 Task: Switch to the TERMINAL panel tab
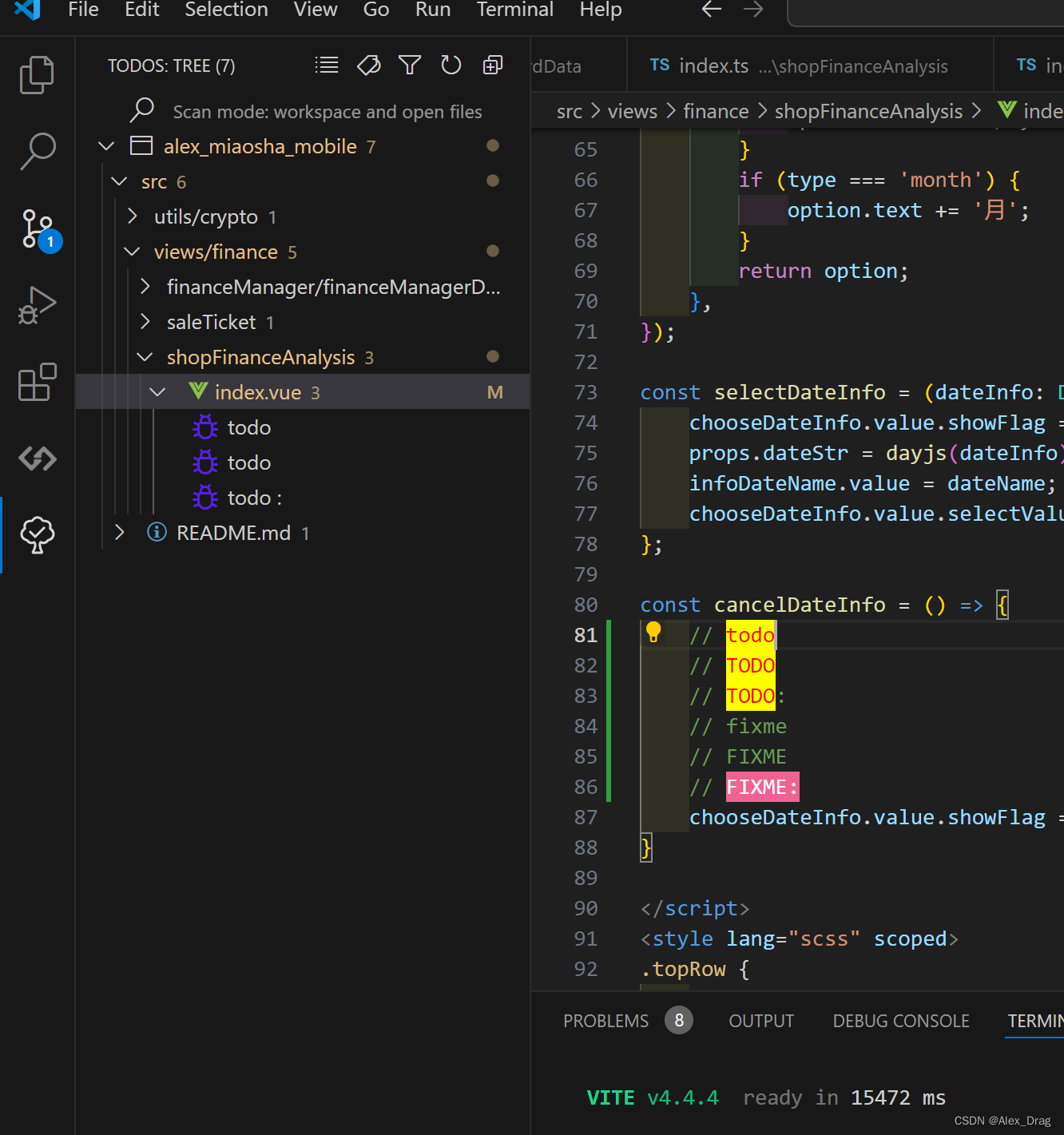click(x=1035, y=1021)
